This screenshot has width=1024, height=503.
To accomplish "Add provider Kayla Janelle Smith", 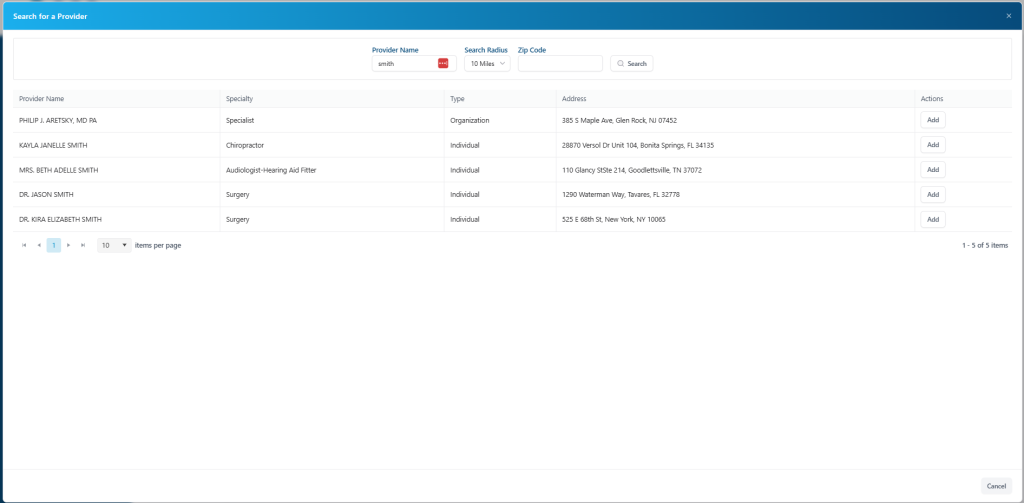I will point(932,145).
